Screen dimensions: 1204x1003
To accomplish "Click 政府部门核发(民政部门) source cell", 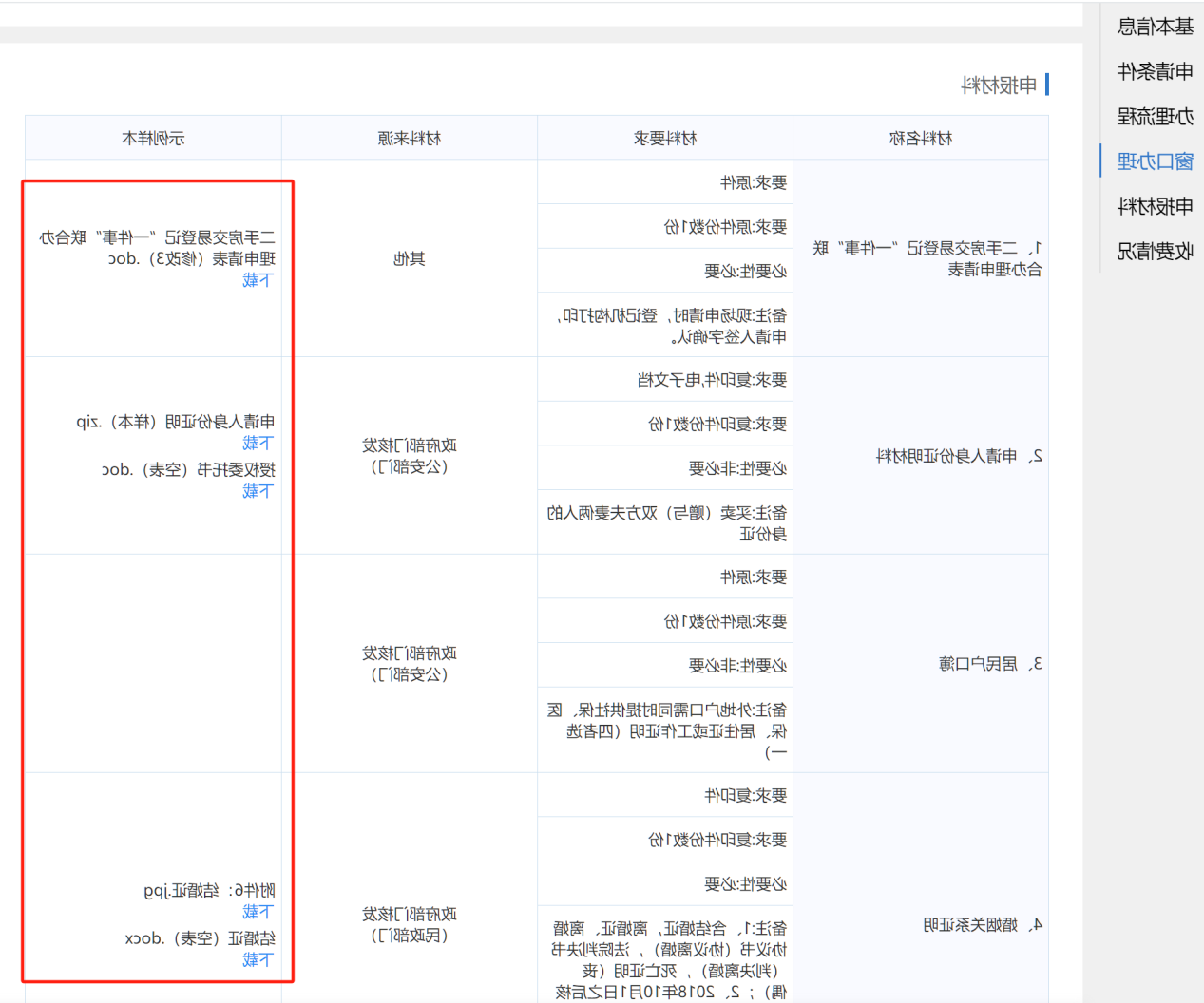I will point(410,924).
